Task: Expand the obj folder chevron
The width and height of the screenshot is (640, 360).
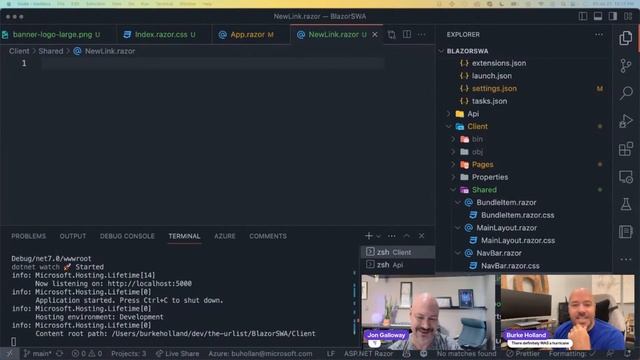Action: pyautogui.click(x=453, y=152)
